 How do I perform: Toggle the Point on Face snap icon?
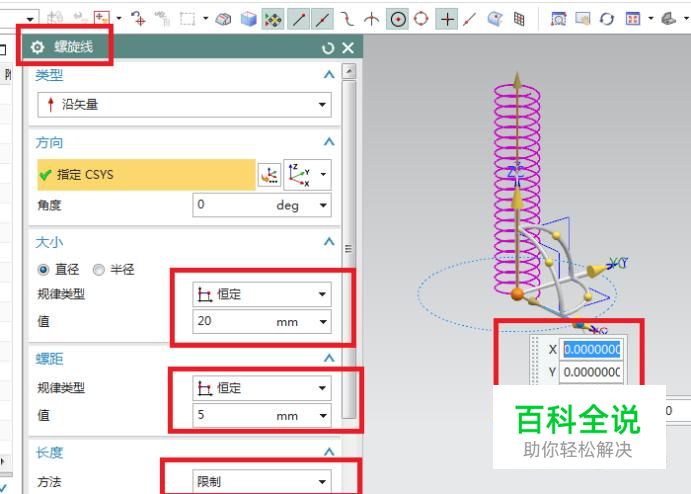point(495,19)
